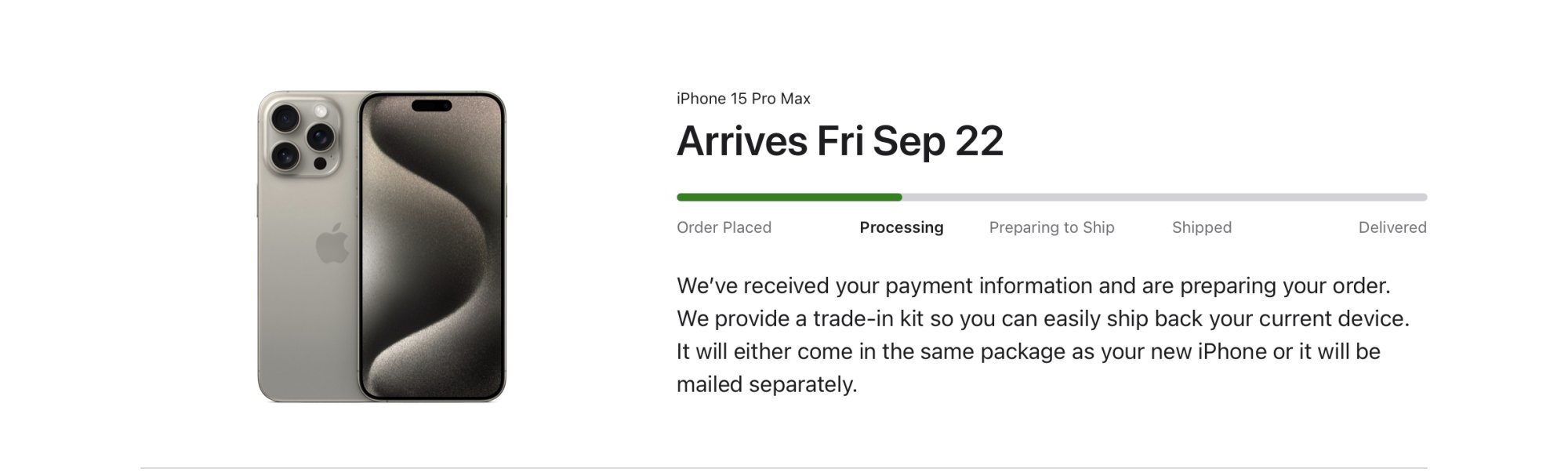This screenshot has height=476, width=1568.
Task: Click the sentence about the trade-in kit
Action: (1043, 319)
